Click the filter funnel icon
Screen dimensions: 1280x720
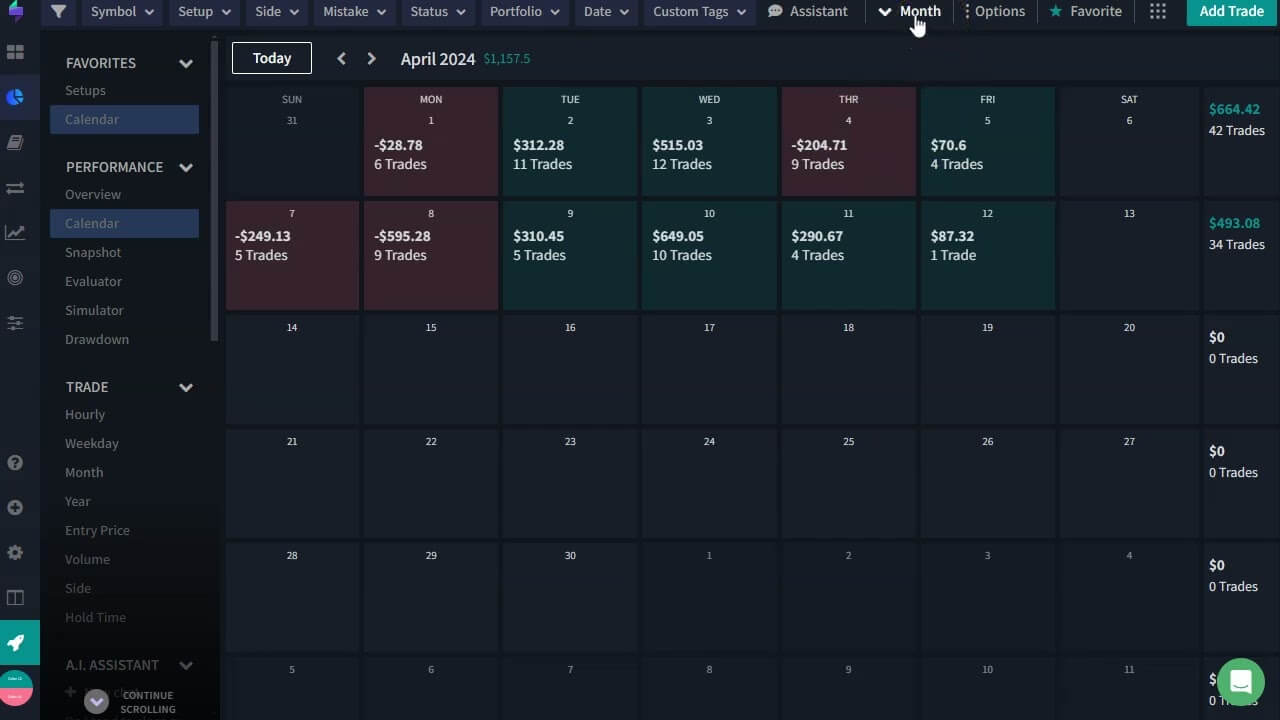tap(59, 12)
